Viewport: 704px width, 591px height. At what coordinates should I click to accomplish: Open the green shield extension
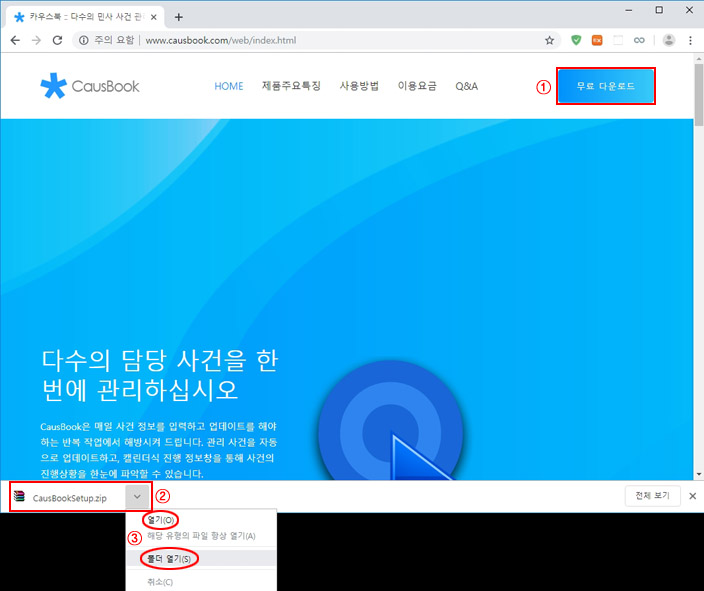(x=576, y=40)
